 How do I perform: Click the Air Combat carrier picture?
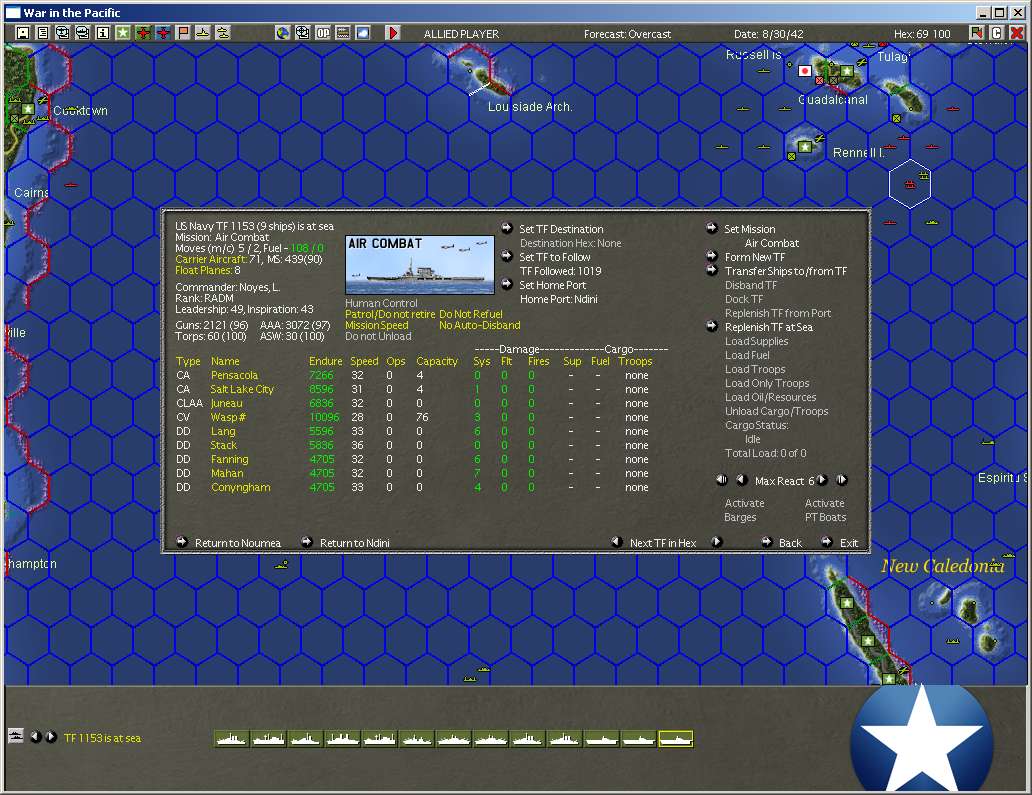pos(420,265)
